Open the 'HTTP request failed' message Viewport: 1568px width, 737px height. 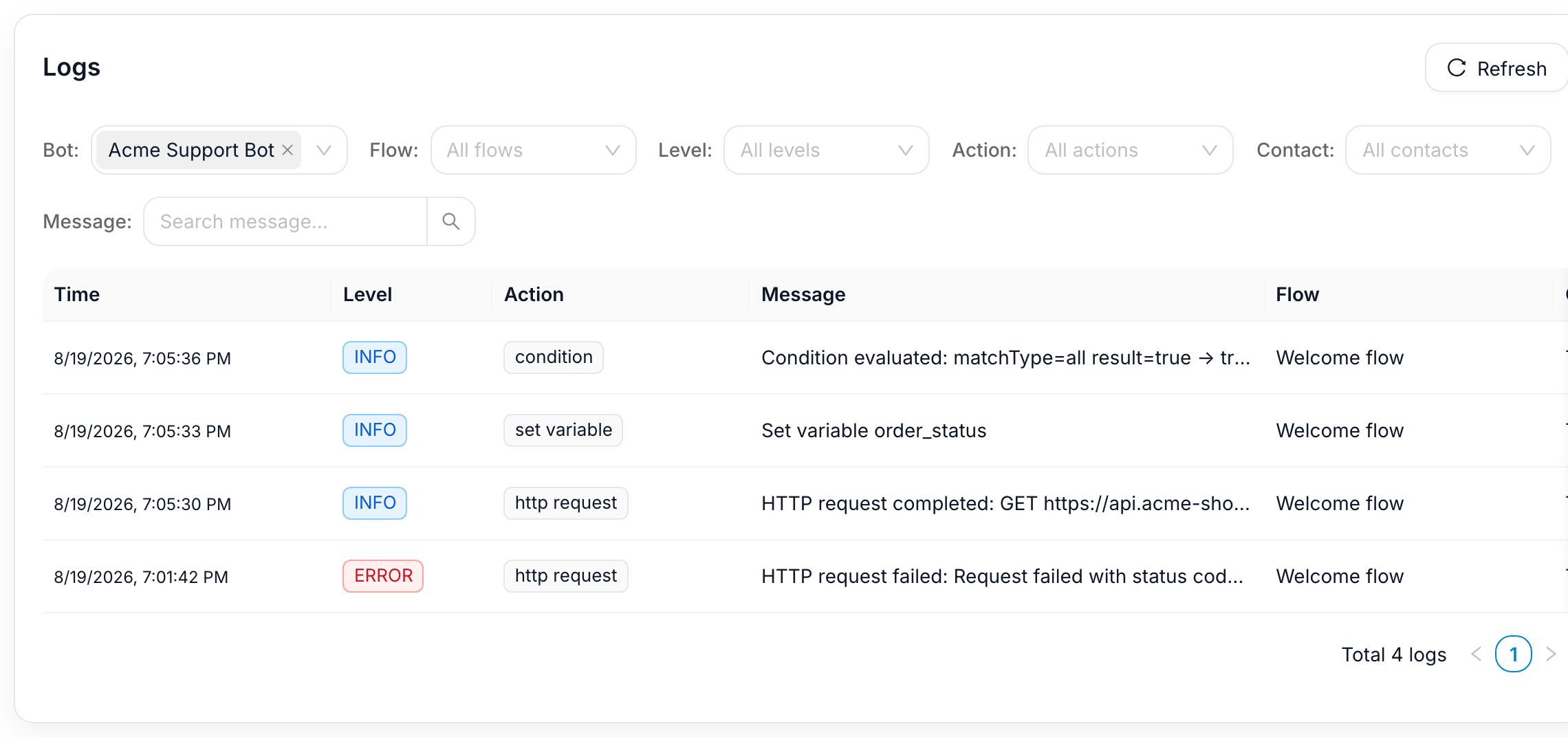point(1002,576)
